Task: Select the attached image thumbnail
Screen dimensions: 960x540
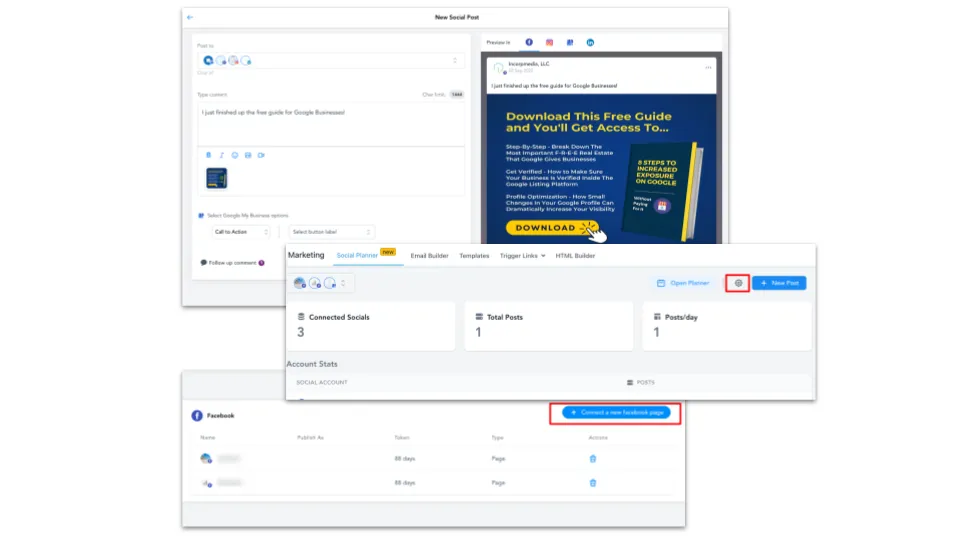Action: [x=216, y=178]
